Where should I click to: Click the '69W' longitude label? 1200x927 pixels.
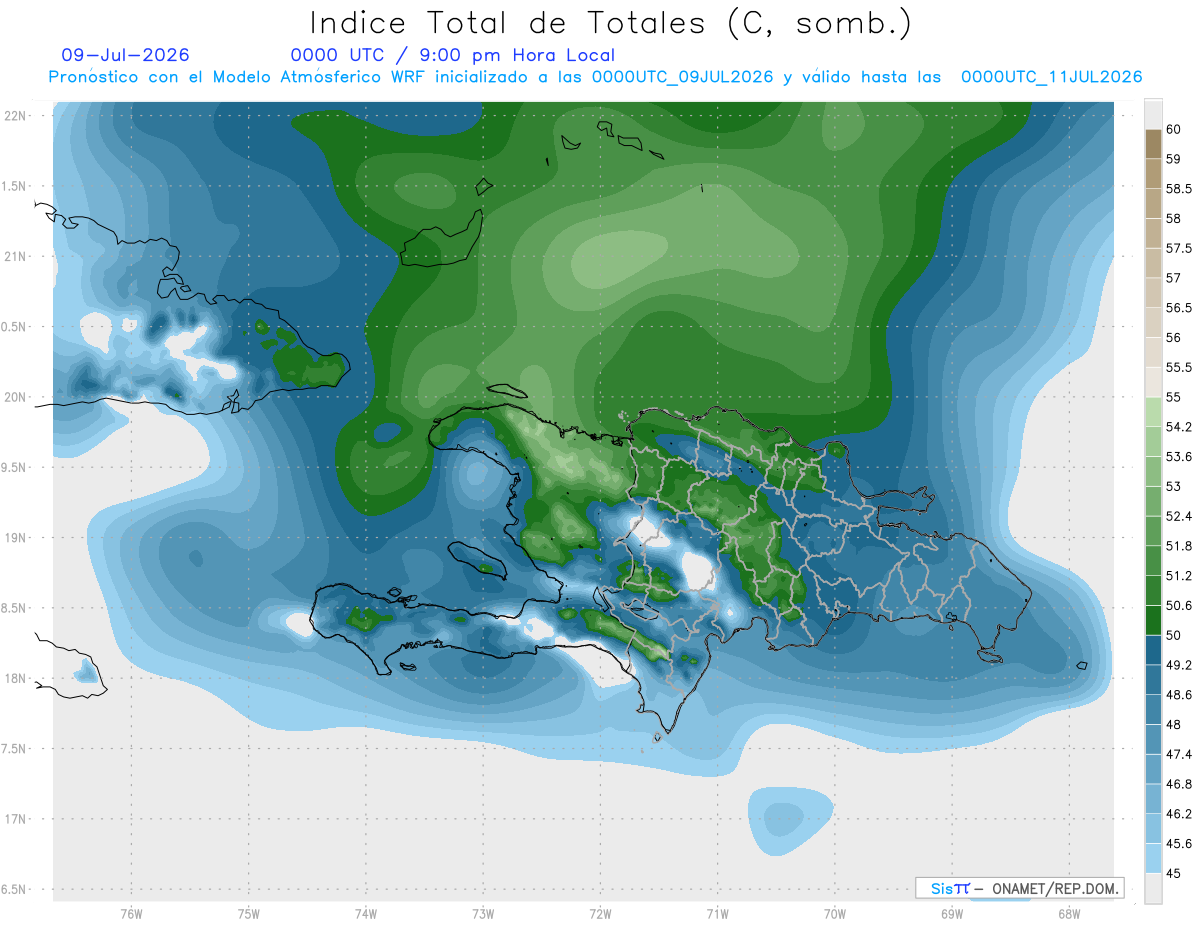click(x=951, y=913)
